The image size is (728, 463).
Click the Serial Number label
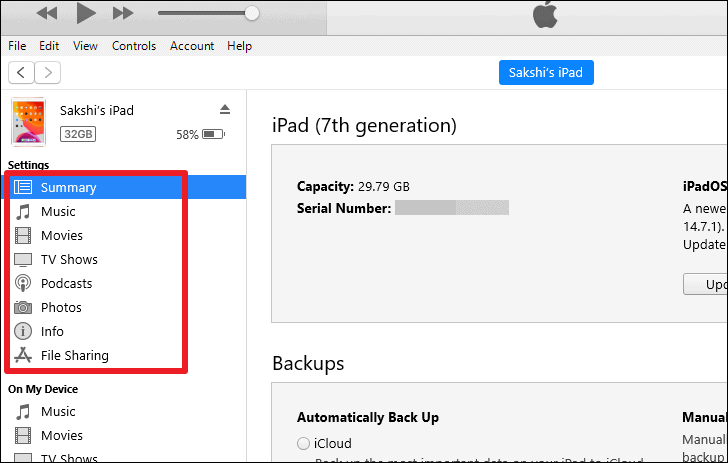click(344, 209)
